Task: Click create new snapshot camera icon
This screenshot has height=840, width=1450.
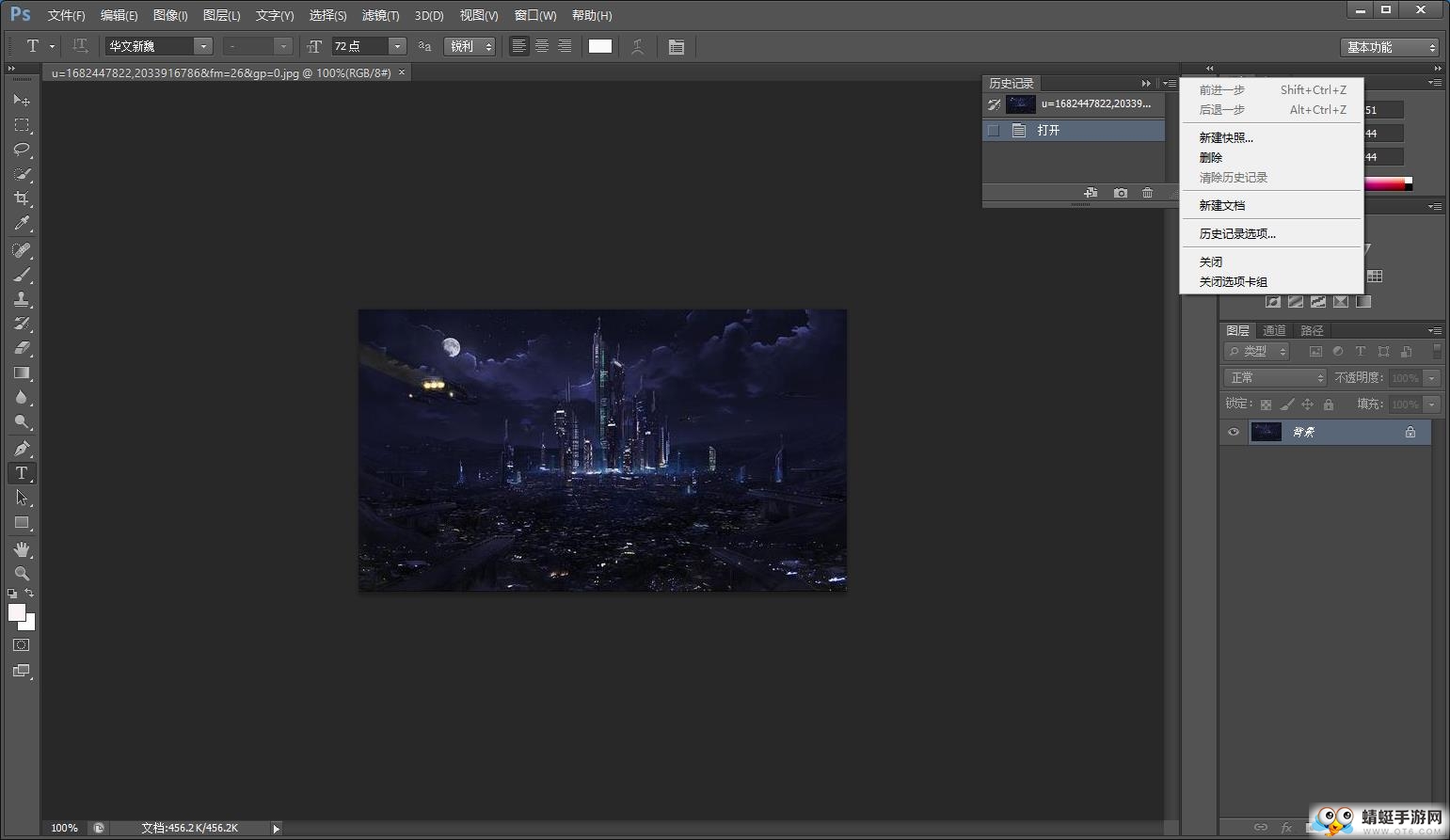Action: [x=1120, y=193]
